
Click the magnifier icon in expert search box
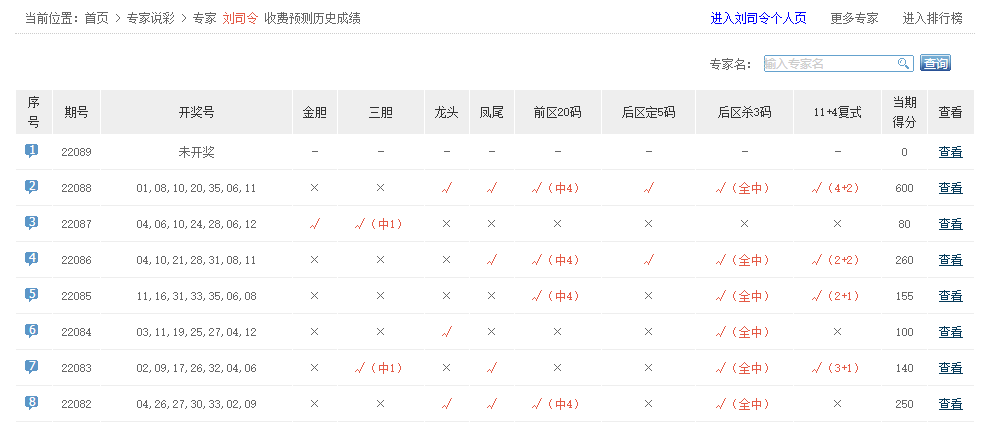(903, 63)
